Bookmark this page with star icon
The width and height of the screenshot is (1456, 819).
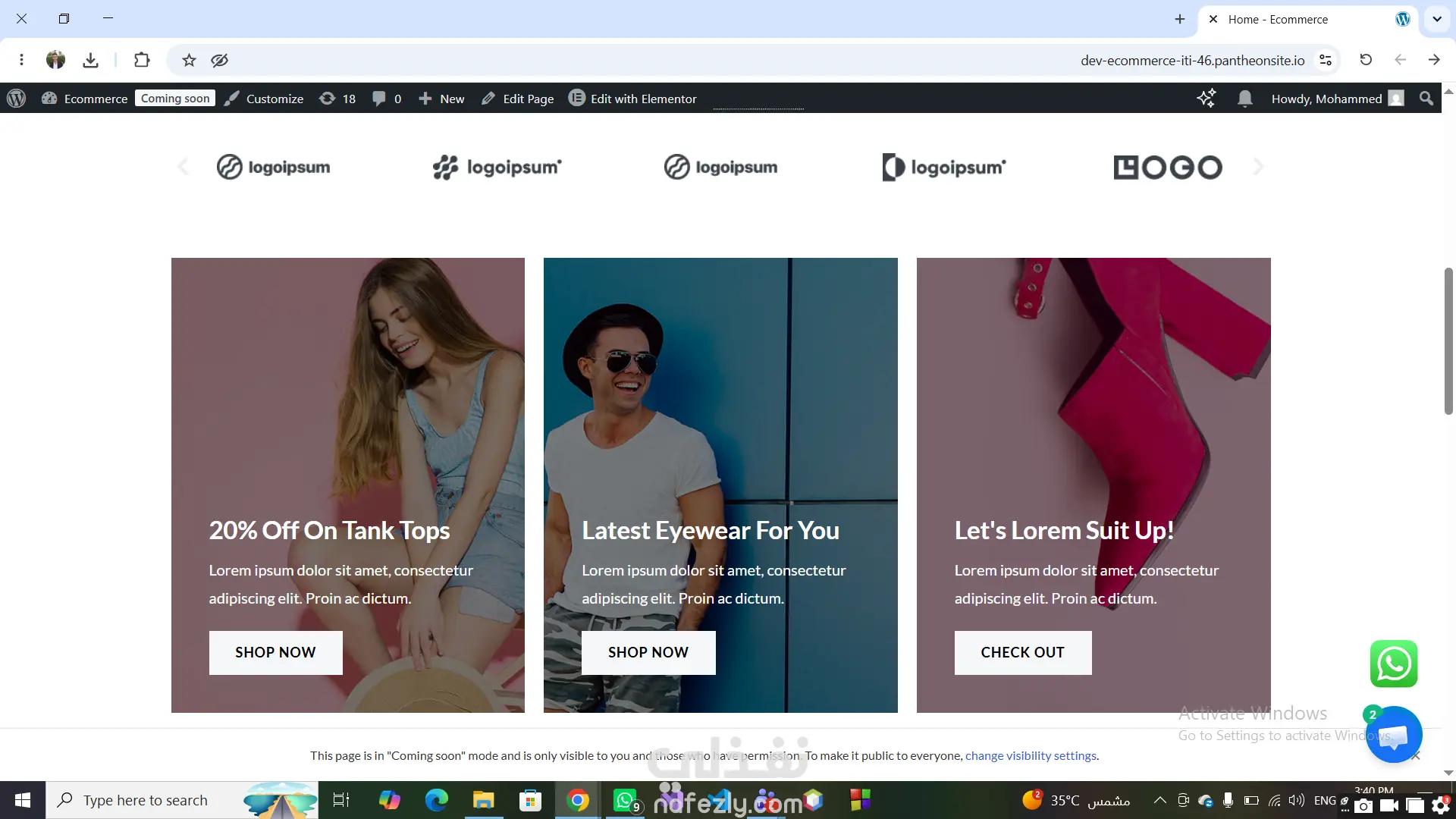click(189, 60)
